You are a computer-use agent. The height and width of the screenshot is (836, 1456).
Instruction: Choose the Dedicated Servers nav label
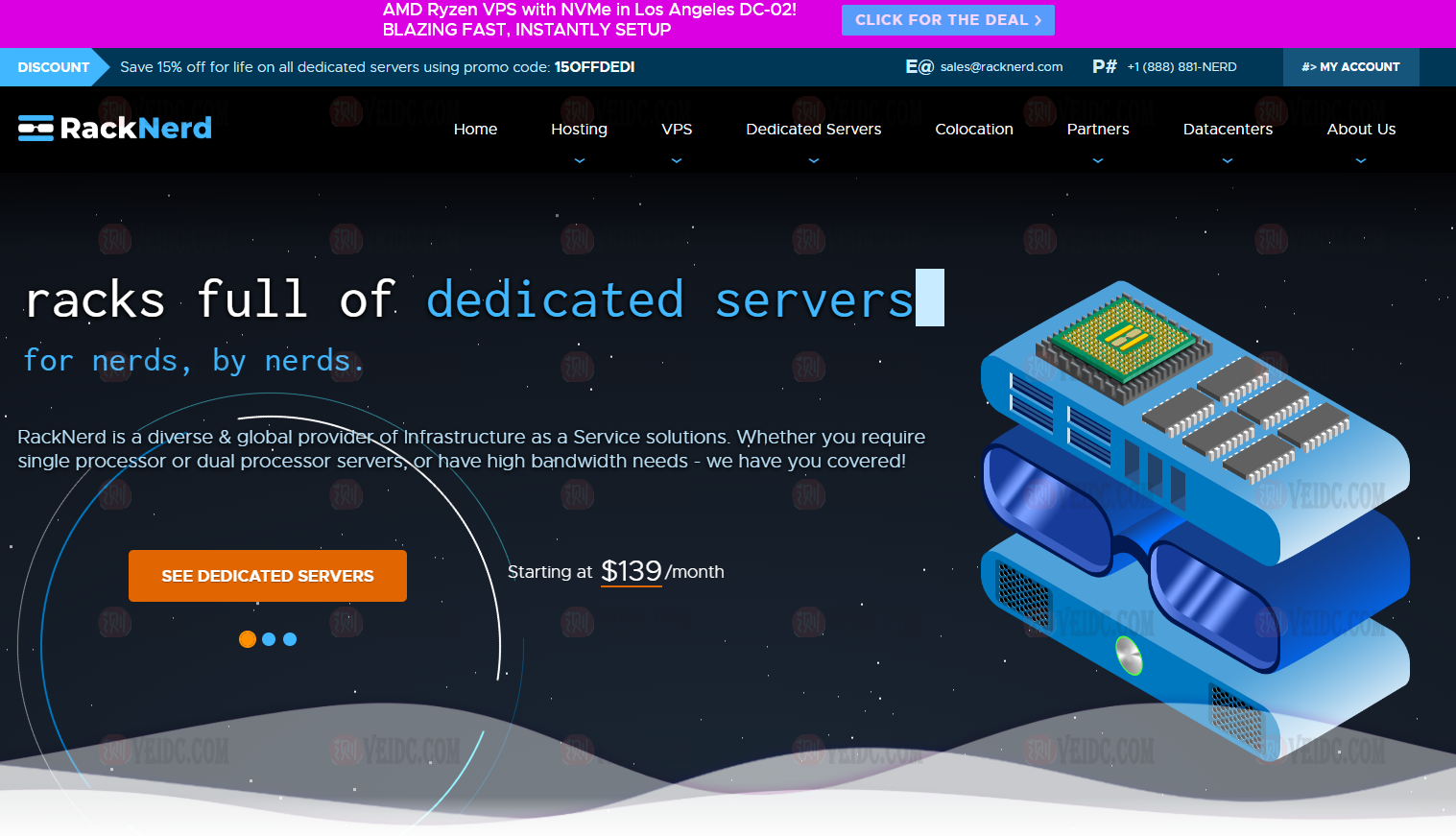pyautogui.click(x=814, y=129)
